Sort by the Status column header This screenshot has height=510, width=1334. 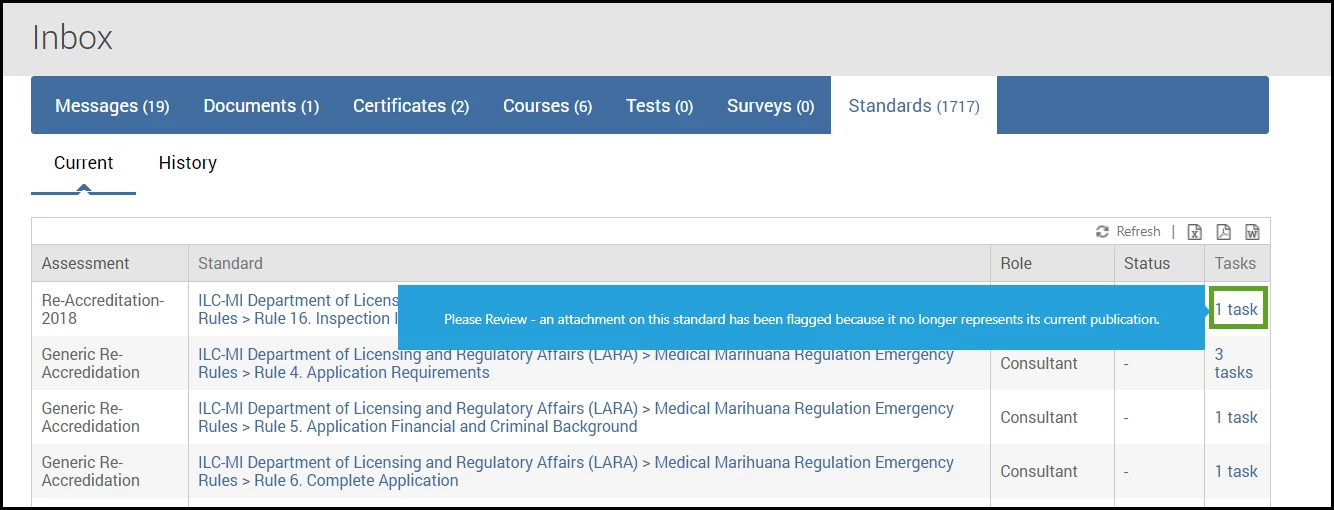pos(1147,263)
